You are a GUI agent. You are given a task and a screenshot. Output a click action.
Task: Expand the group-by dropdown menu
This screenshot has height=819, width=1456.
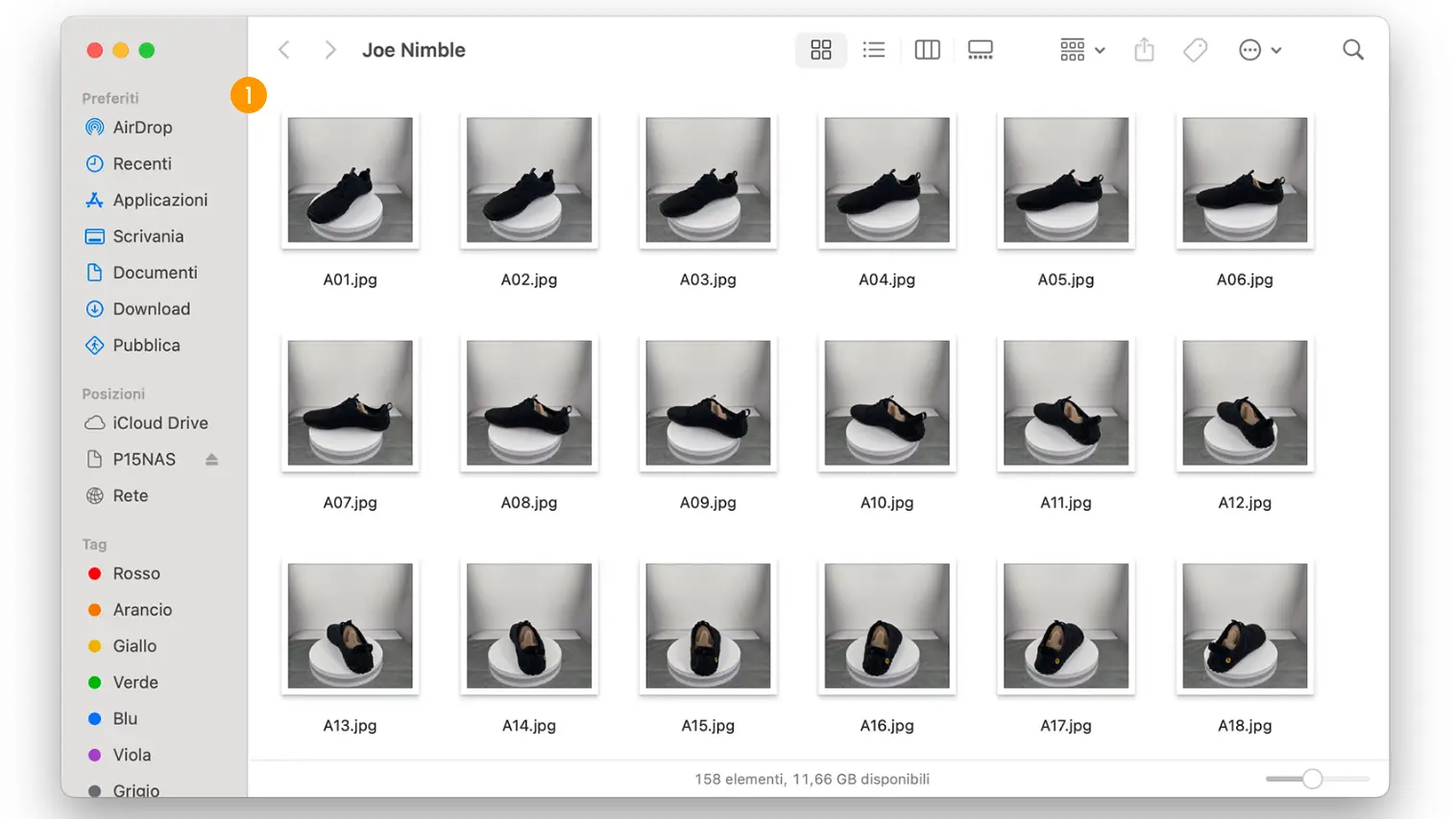pyautogui.click(x=1082, y=50)
